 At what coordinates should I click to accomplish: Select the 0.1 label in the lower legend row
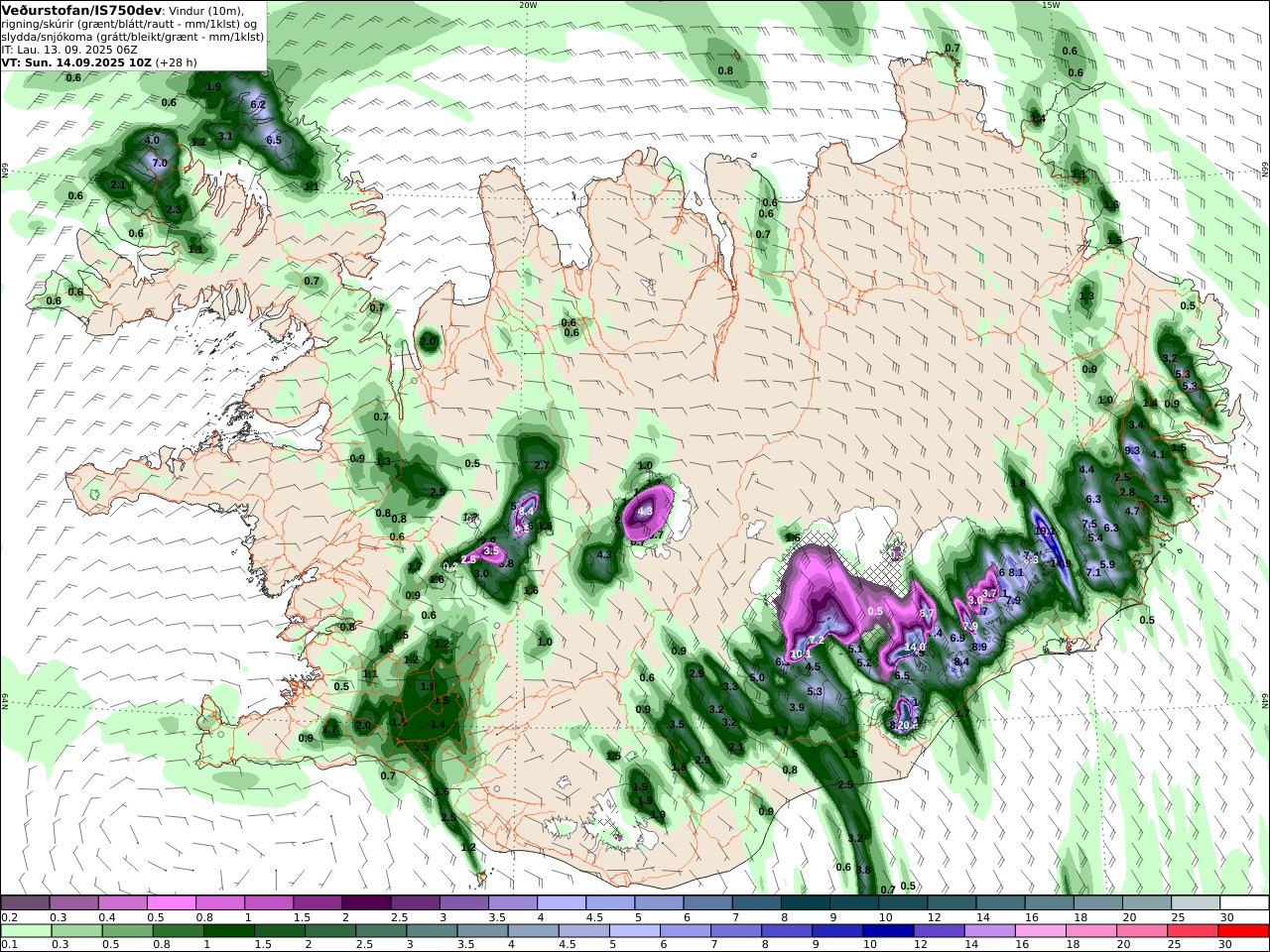pyautogui.click(x=9, y=945)
